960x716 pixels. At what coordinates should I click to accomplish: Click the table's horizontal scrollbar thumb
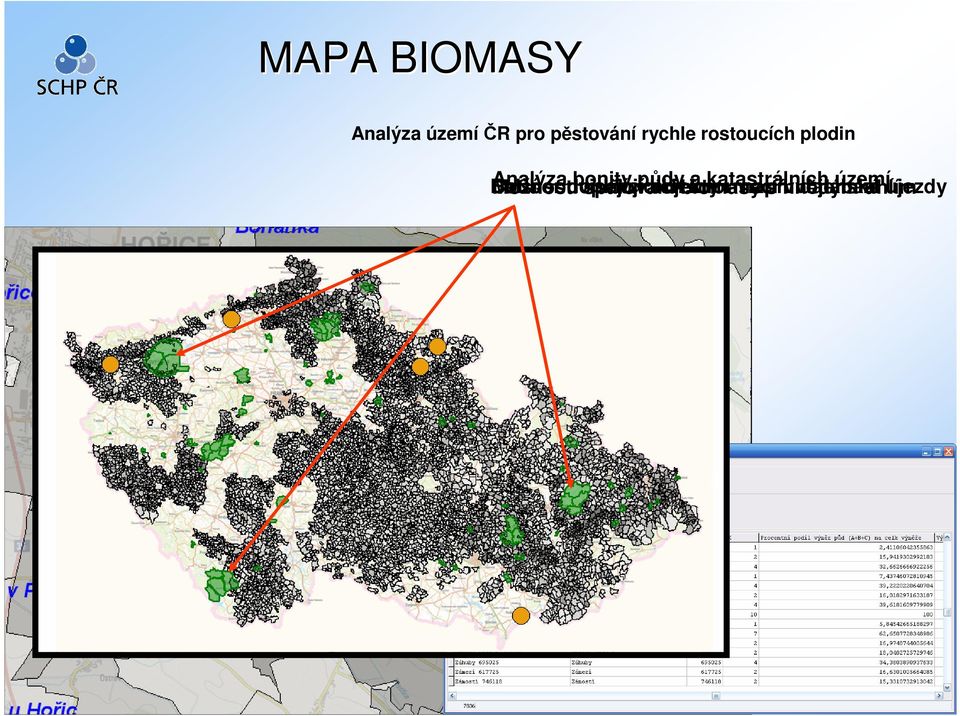pyautogui.click(x=715, y=696)
